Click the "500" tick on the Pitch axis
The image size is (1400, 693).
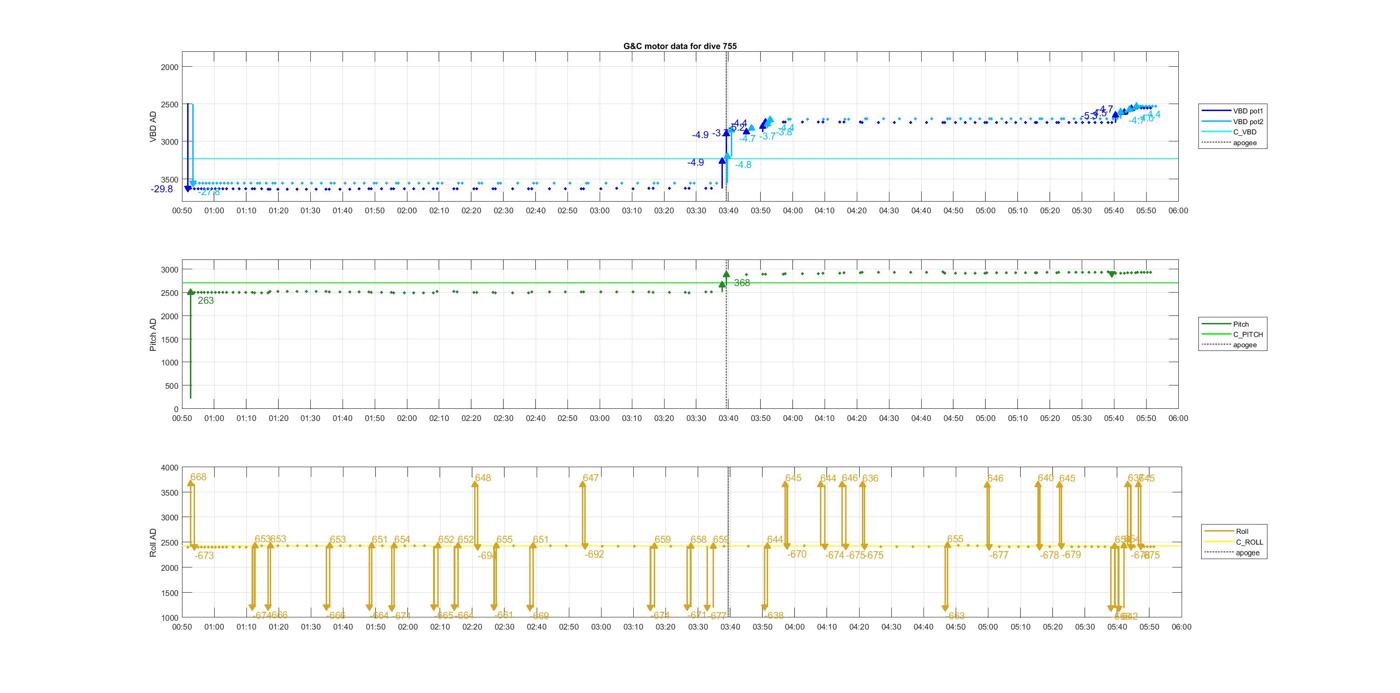(x=171, y=386)
